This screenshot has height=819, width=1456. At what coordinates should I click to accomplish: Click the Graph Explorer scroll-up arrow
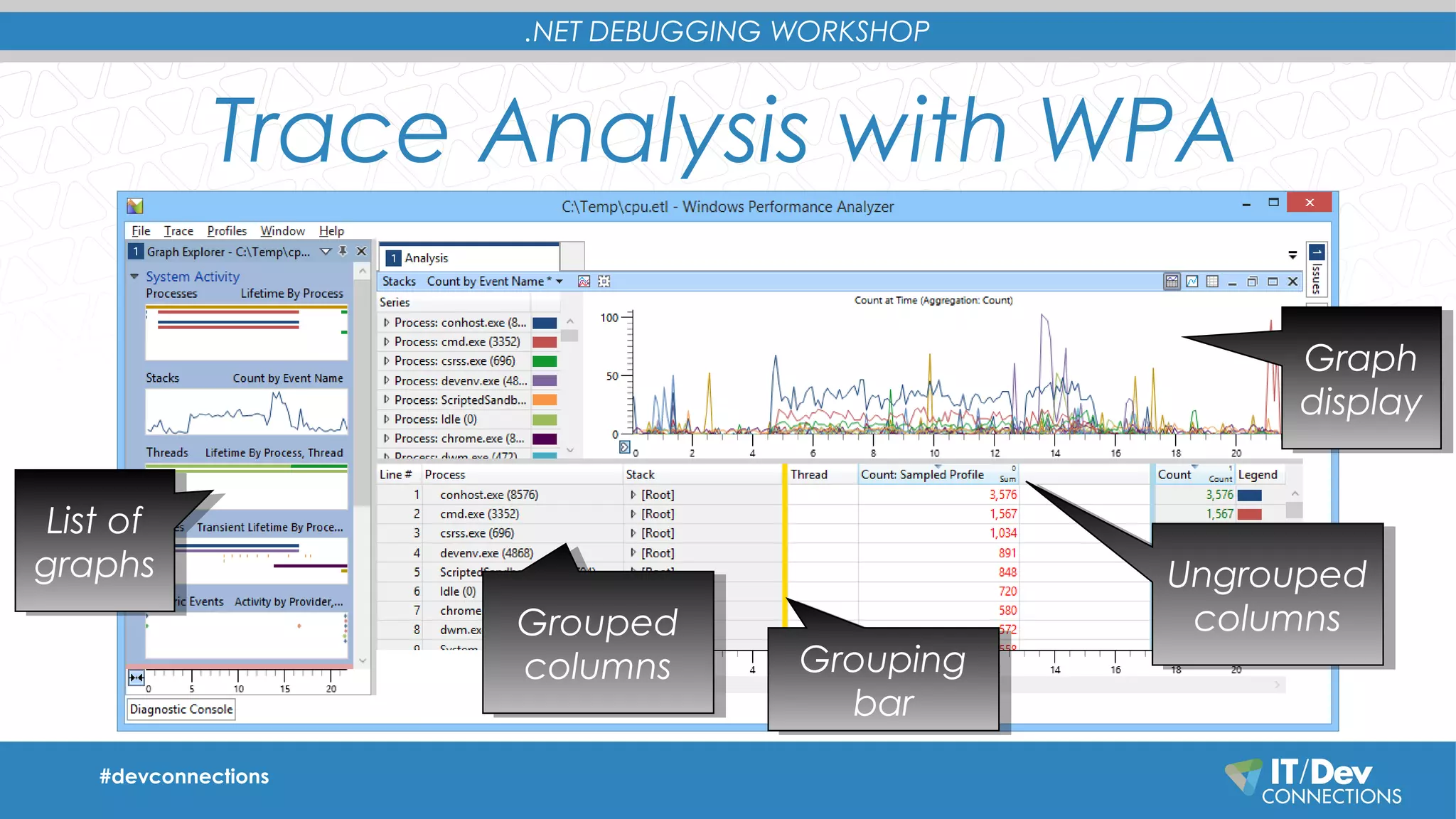tap(363, 271)
